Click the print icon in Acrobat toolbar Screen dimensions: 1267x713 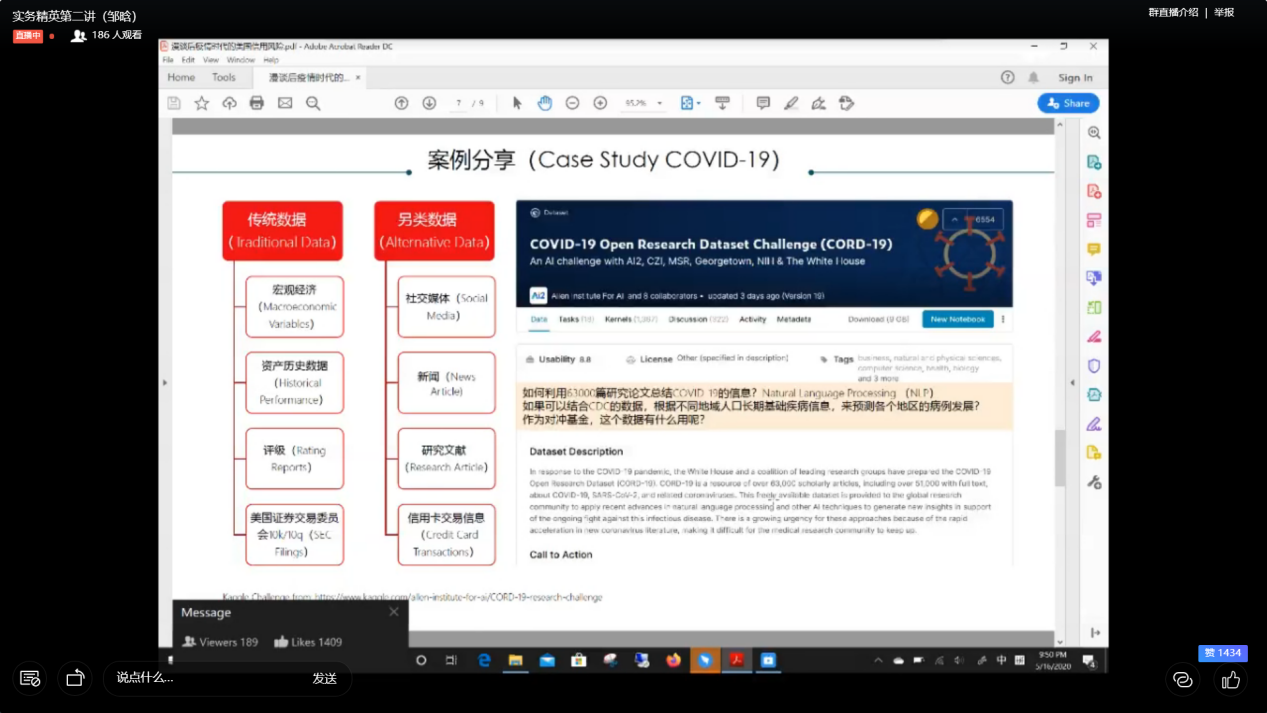click(x=257, y=103)
